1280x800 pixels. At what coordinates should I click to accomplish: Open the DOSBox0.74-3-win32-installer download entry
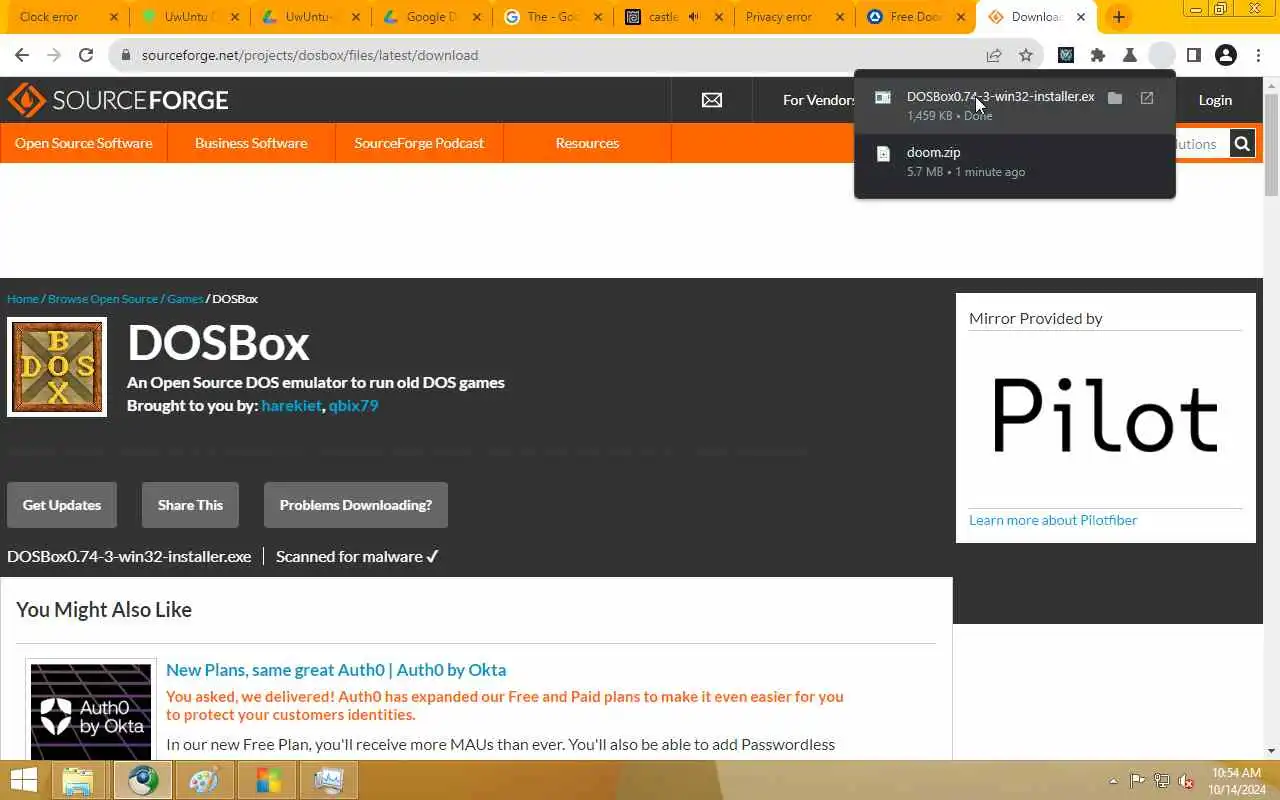[x=1015, y=105]
